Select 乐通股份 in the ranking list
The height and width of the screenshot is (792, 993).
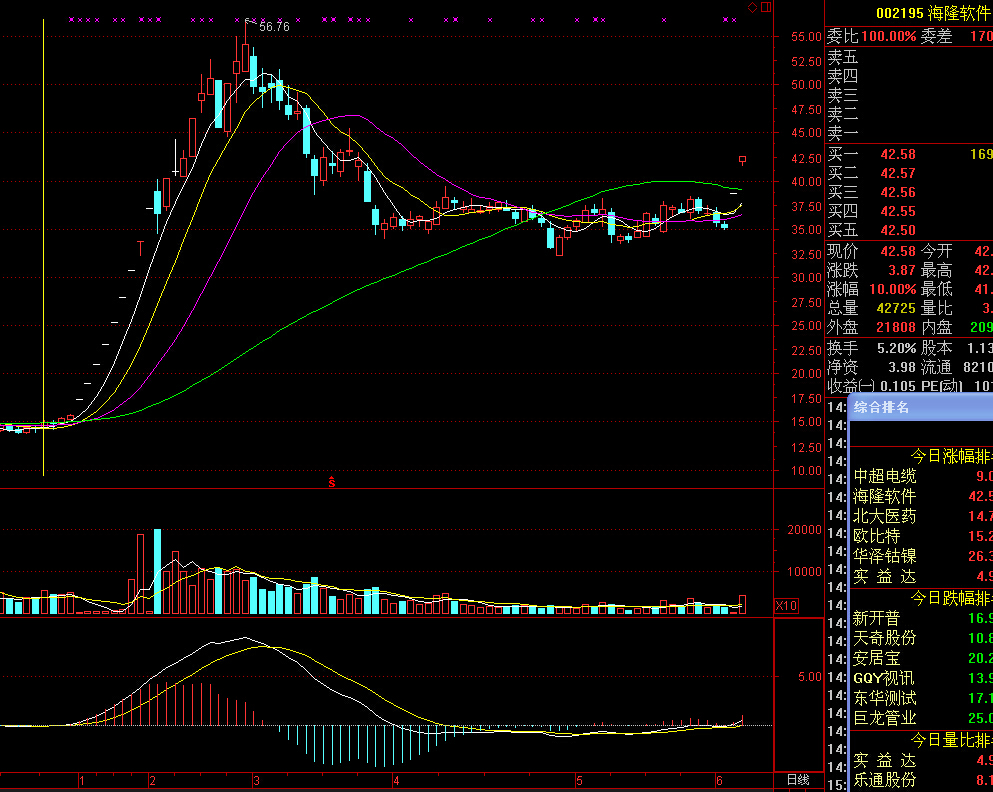point(885,780)
